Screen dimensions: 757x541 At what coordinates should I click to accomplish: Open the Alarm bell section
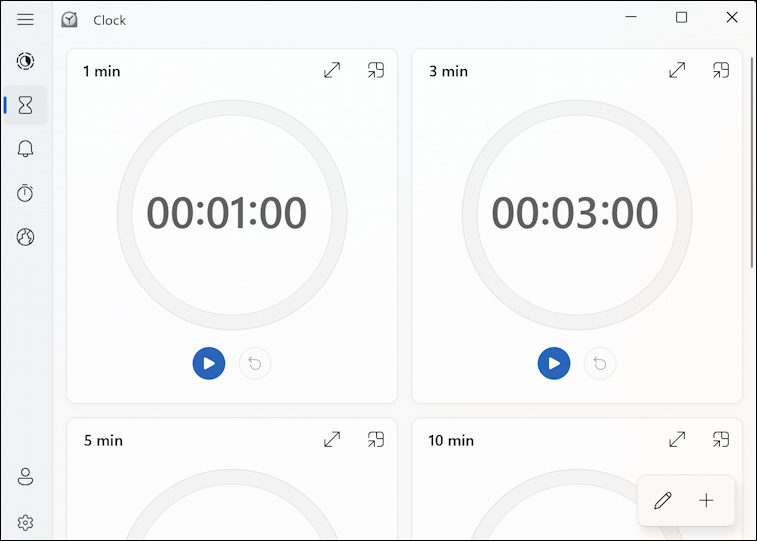[x=26, y=149]
